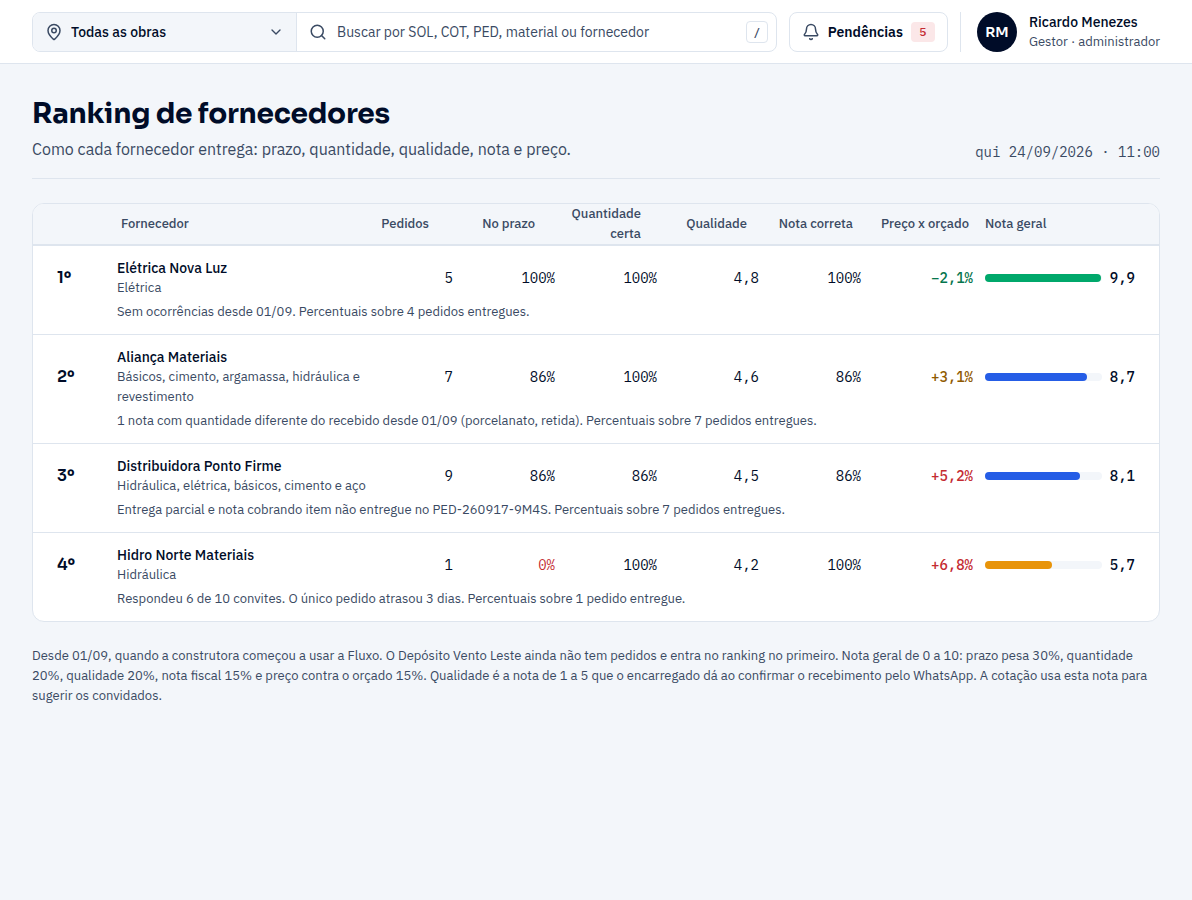Click note about porcelanato quantity difference
The width and height of the screenshot is (1192, 900).
[x=467, y=420]
